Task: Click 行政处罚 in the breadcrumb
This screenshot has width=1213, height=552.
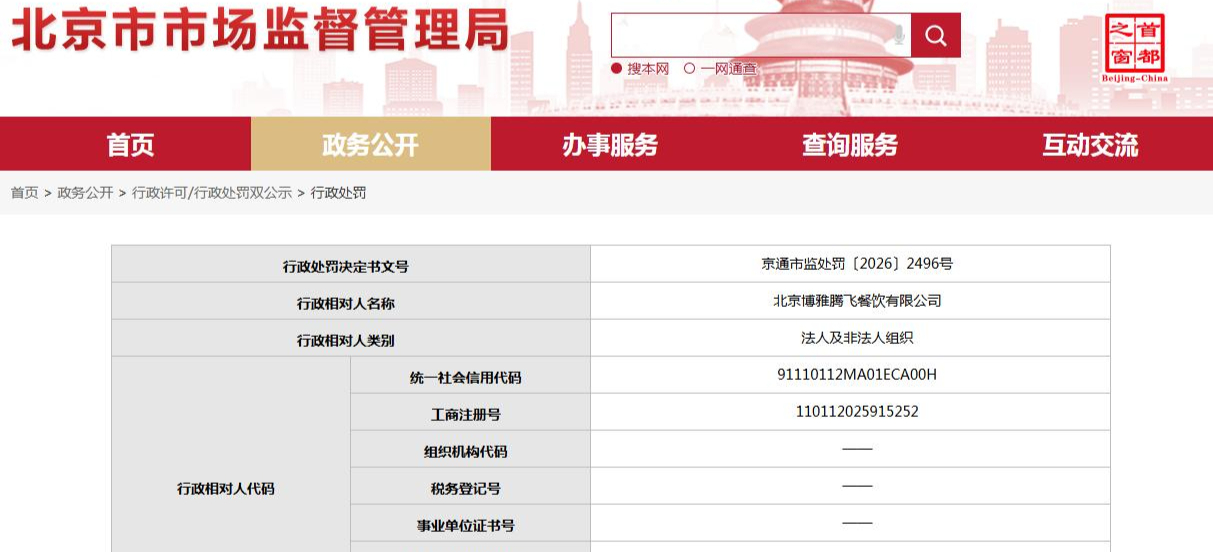Action: [x=338, y=193]
